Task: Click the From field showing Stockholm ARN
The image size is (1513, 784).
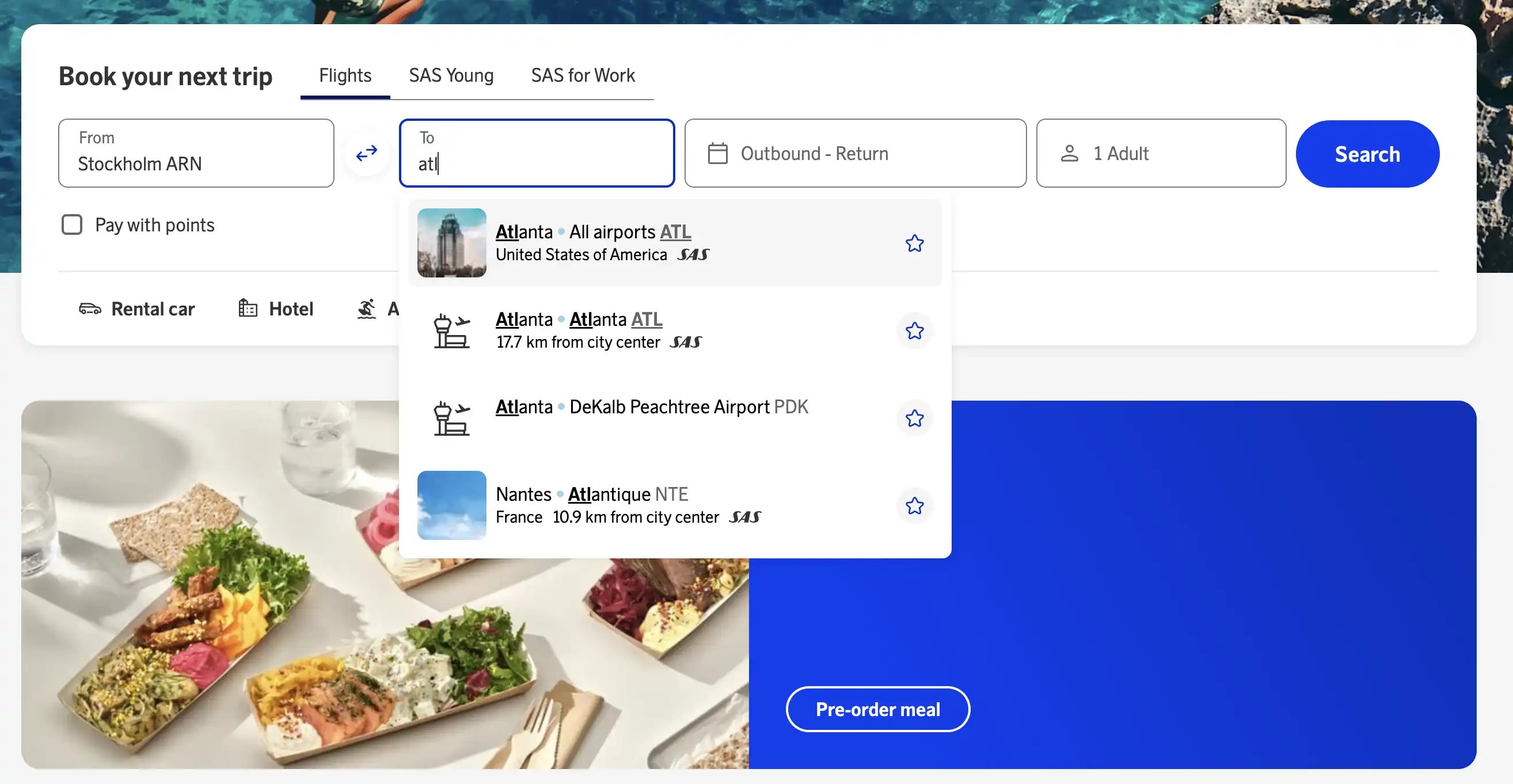Action: (196, 153)
